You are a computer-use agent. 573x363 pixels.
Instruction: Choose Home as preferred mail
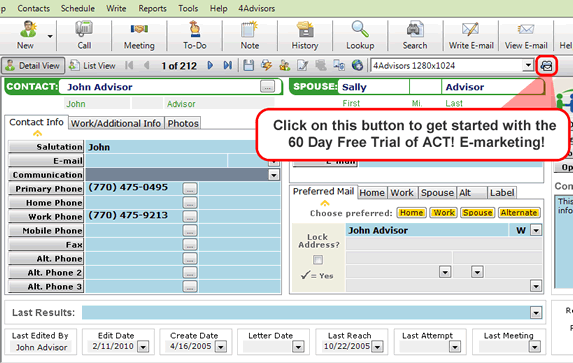click(x=411, y=213)
